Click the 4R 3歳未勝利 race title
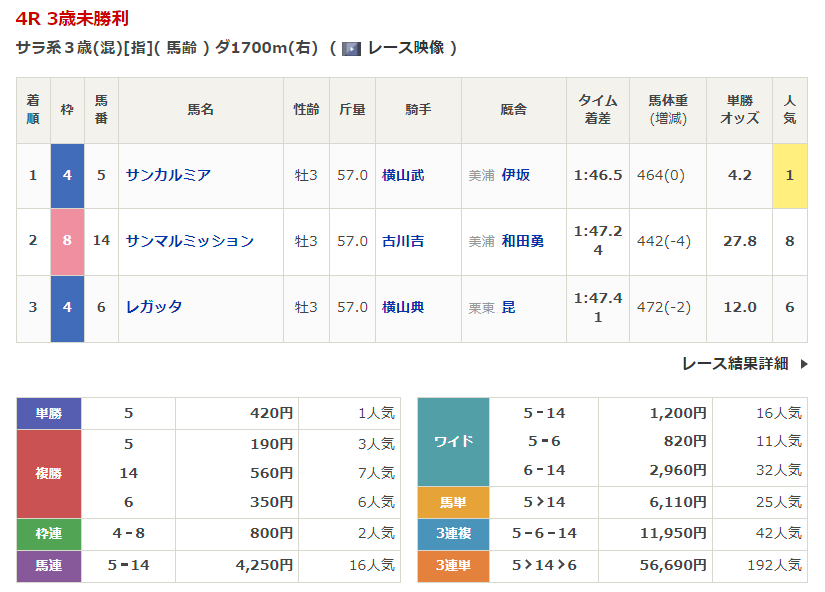 click(72, 18)
